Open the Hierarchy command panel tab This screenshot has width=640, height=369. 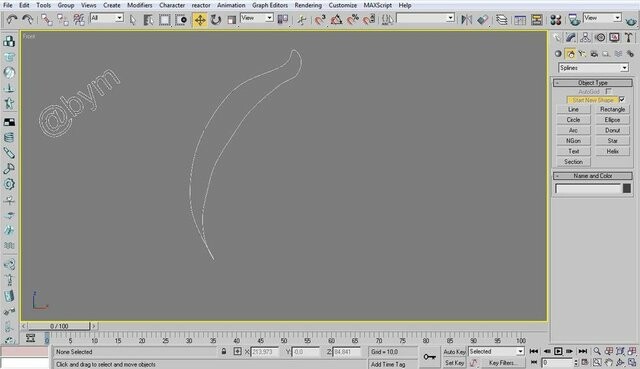pos(585,38)
